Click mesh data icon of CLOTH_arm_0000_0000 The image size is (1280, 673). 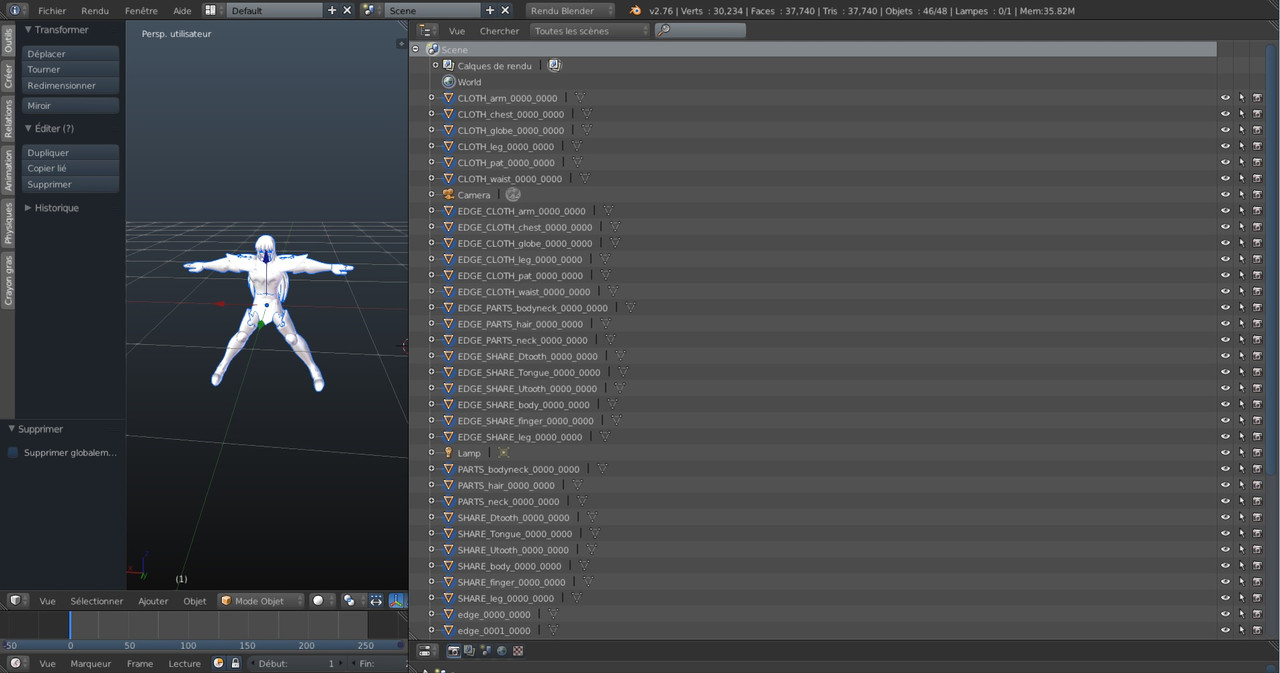coord(580,98)
